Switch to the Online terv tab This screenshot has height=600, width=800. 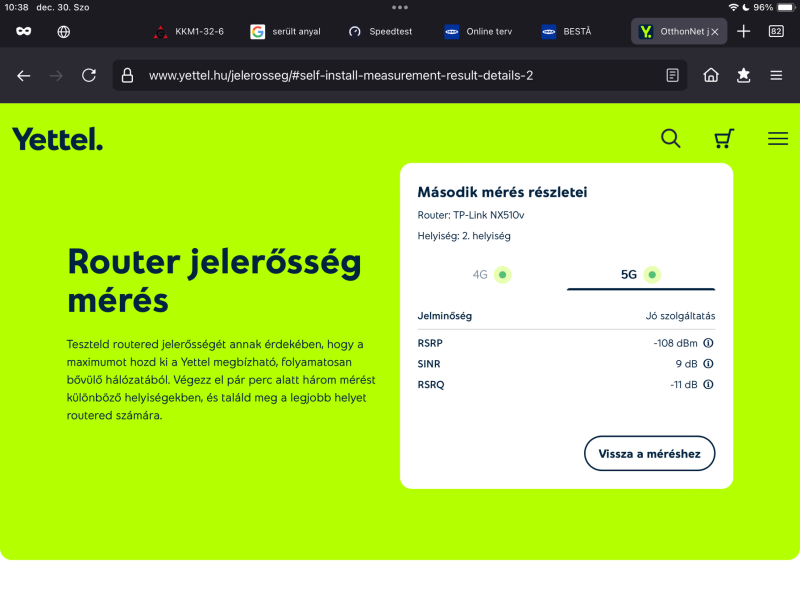(478, 32)
